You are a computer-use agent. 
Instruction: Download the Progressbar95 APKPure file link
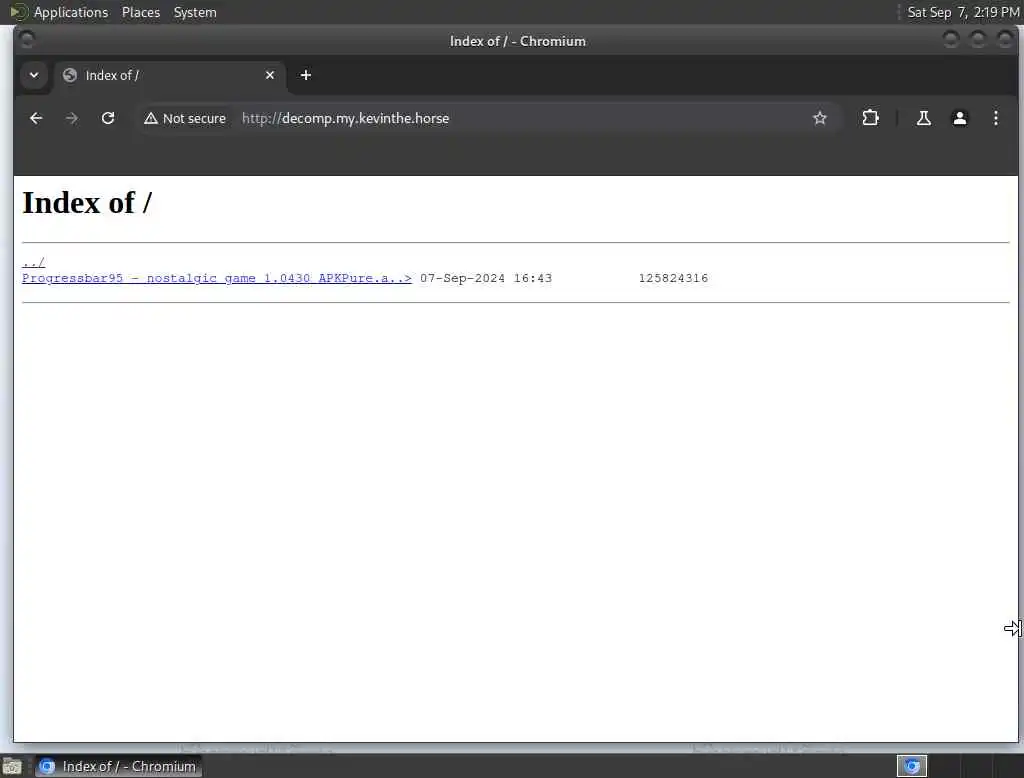[x=217, y=278]
